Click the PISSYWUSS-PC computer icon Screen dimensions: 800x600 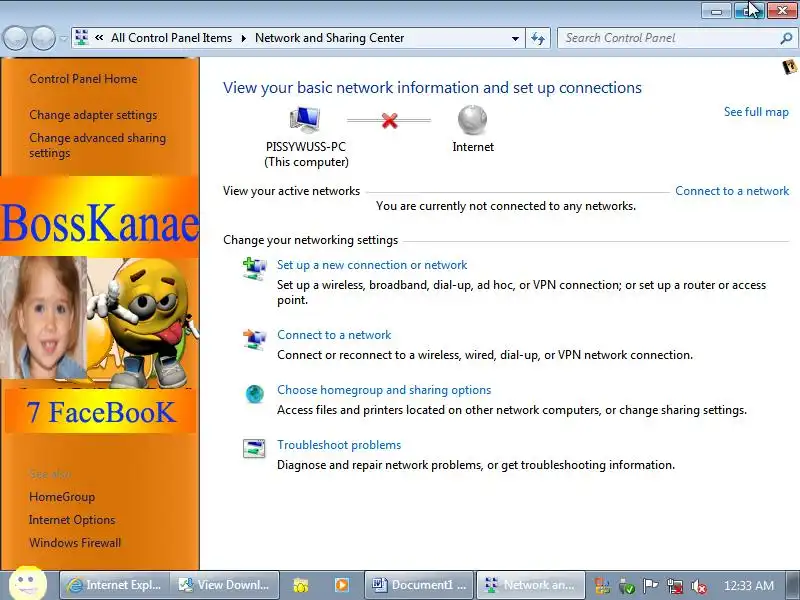(305, 120)
